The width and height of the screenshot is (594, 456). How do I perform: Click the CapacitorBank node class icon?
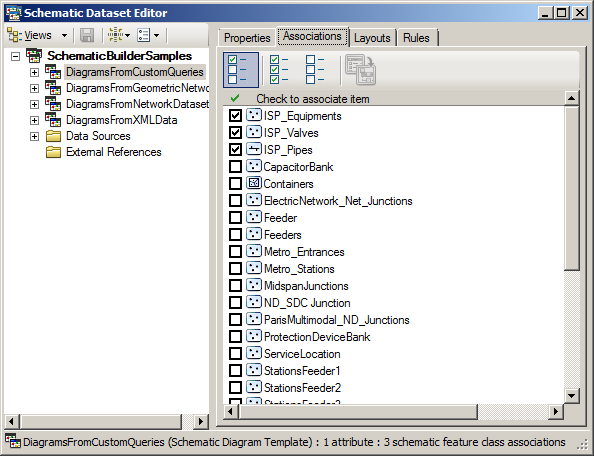(254, 166)
